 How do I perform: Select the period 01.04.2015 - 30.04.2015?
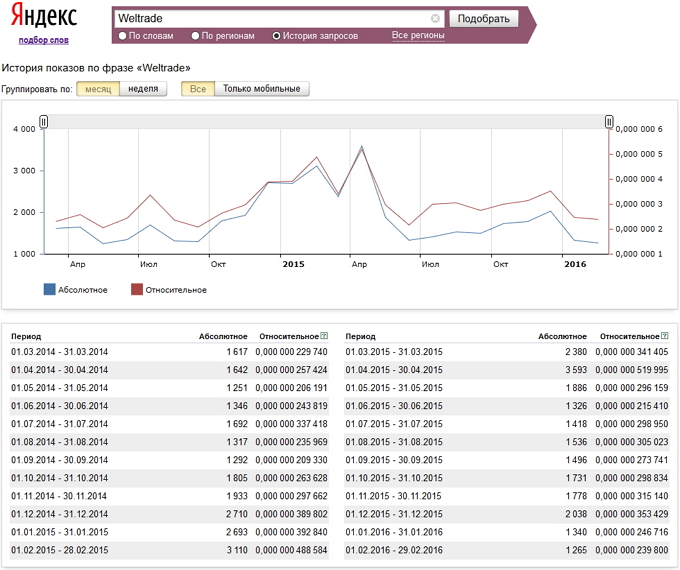point(394,370)
